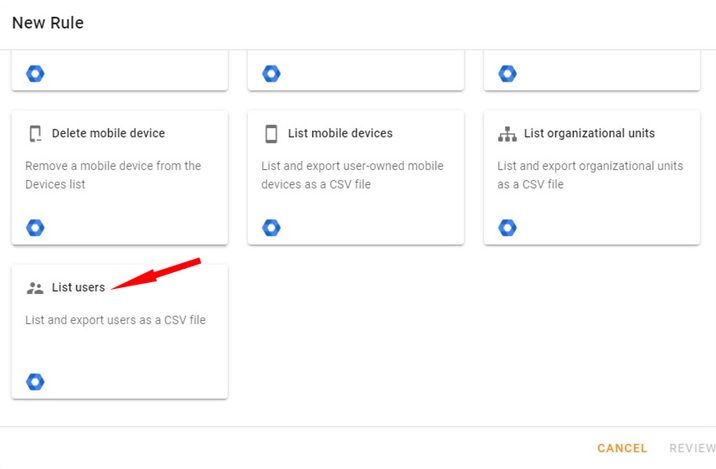The image size is (716, 469).
Task: Select the Delete mobile device title
Action: coord(108,133)
